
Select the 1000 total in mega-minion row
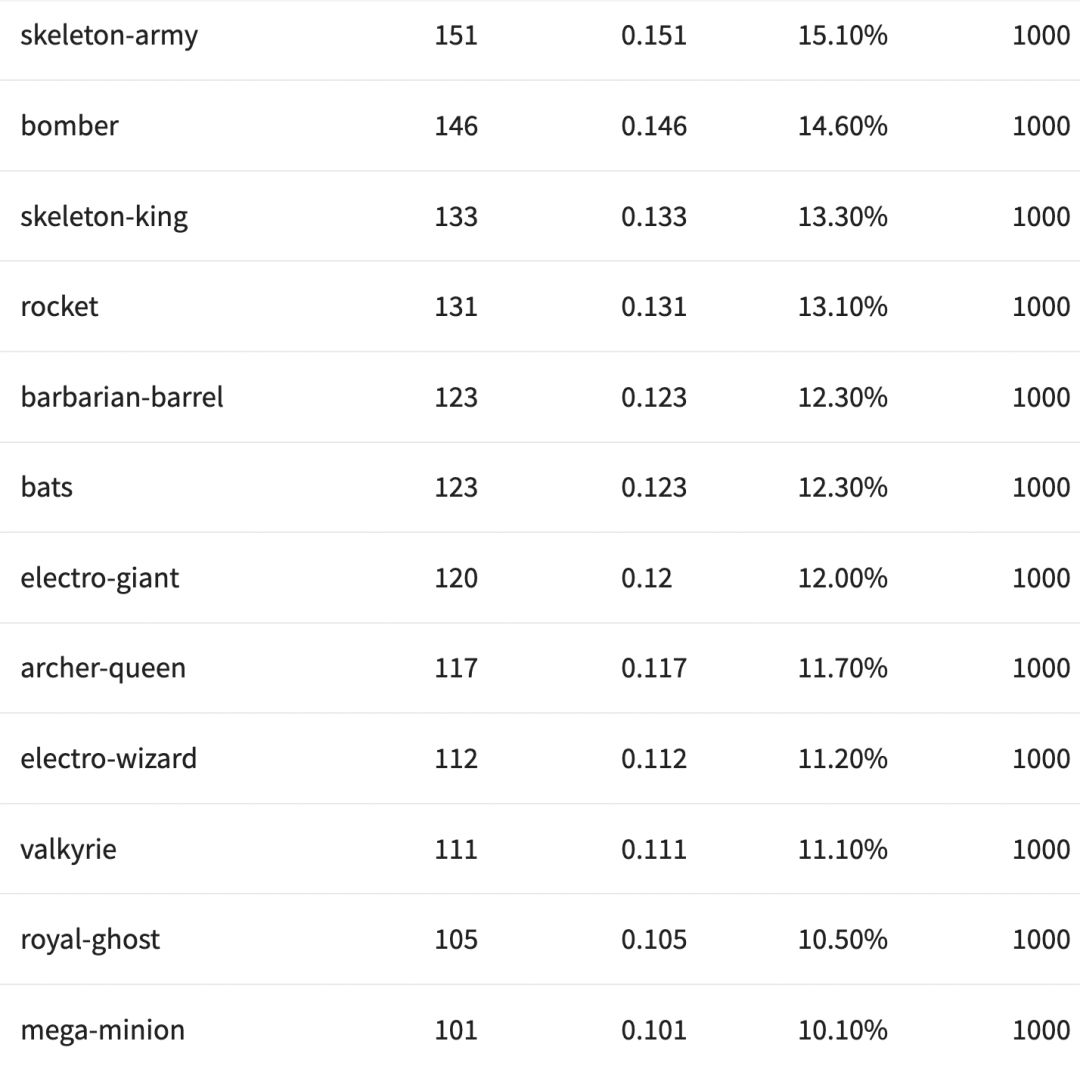(x=1041, y=1030)
